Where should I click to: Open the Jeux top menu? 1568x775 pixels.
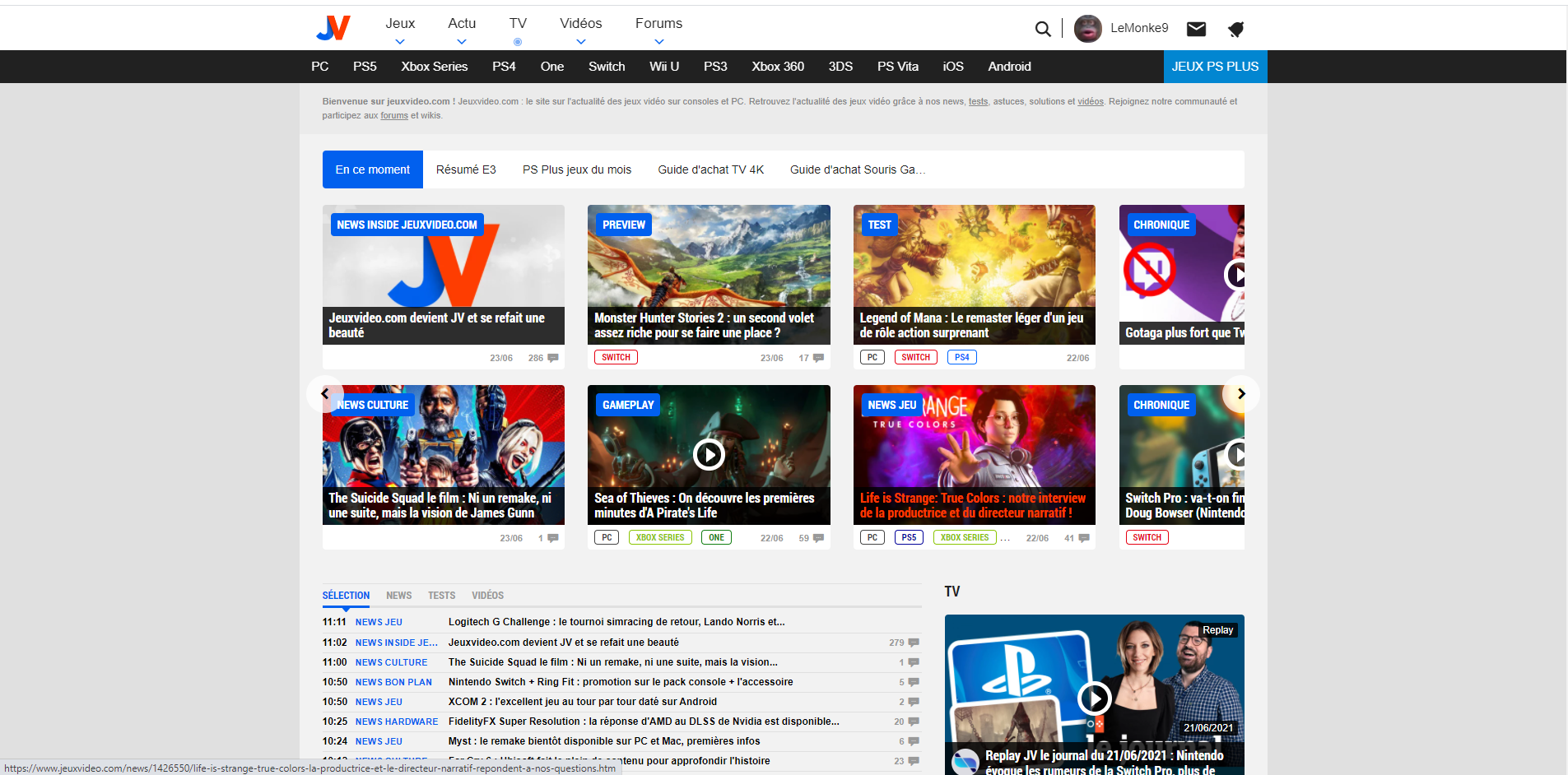400,24
